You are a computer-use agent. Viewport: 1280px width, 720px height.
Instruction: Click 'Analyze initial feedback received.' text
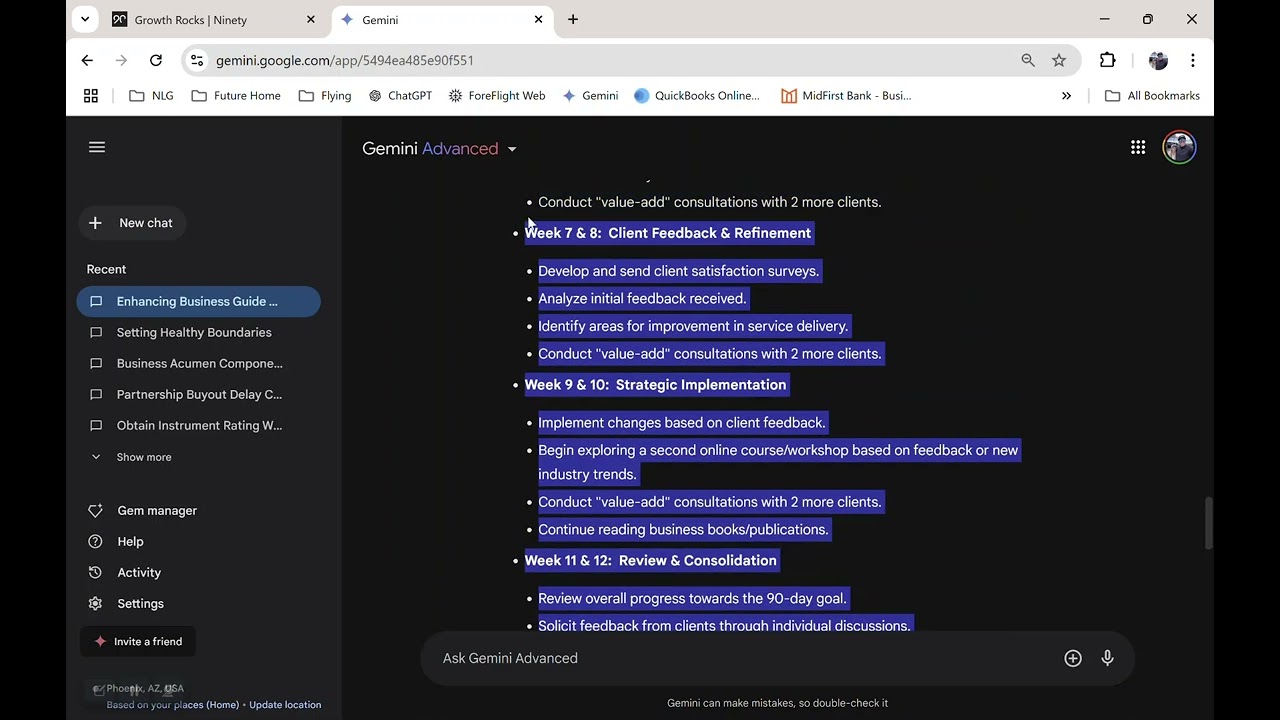point(642,299)
